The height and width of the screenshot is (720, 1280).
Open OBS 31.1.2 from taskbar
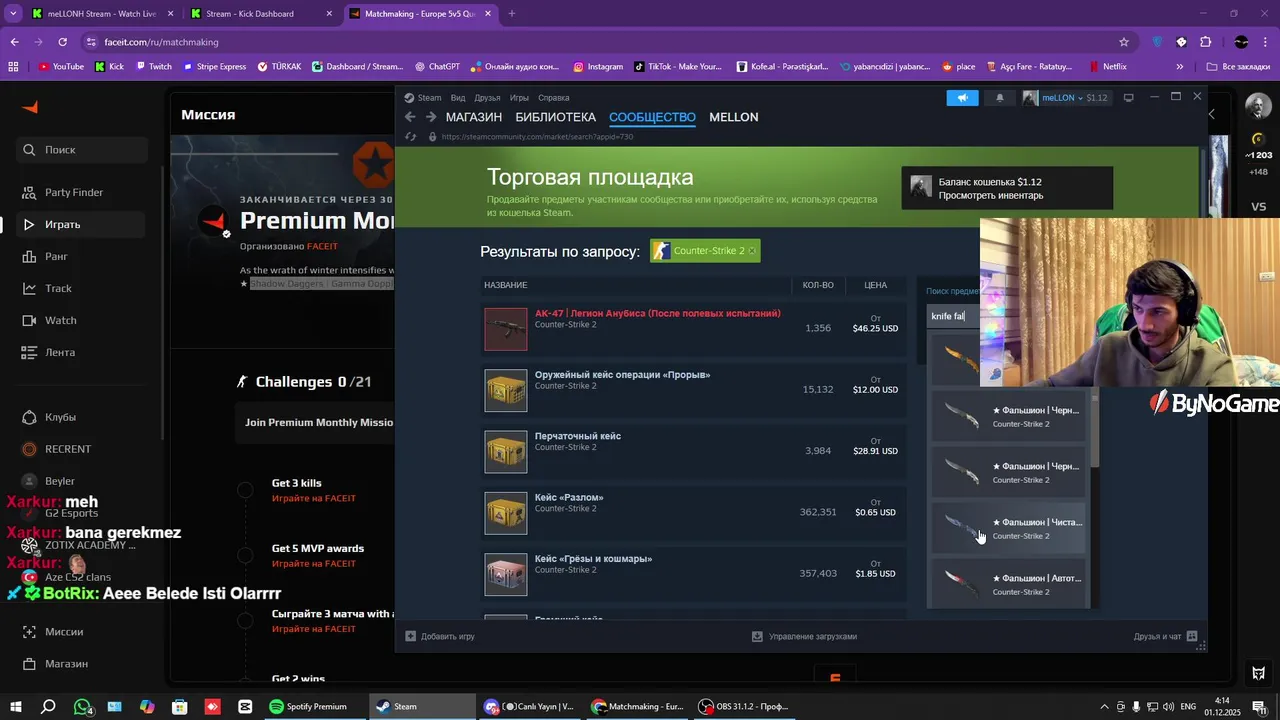tap(743, 707)
